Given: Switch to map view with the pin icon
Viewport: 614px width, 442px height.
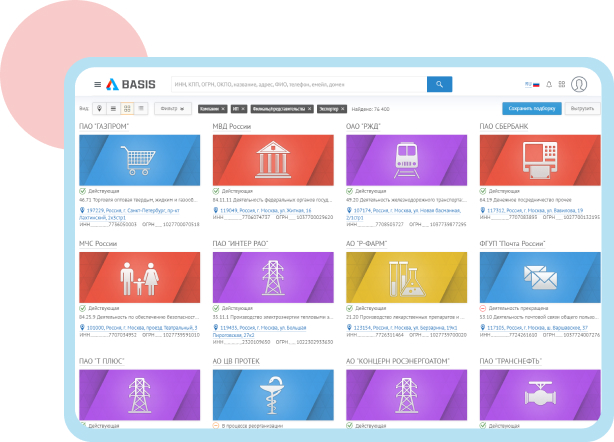Looking at the screenshot, I should (x=100, y=108).
